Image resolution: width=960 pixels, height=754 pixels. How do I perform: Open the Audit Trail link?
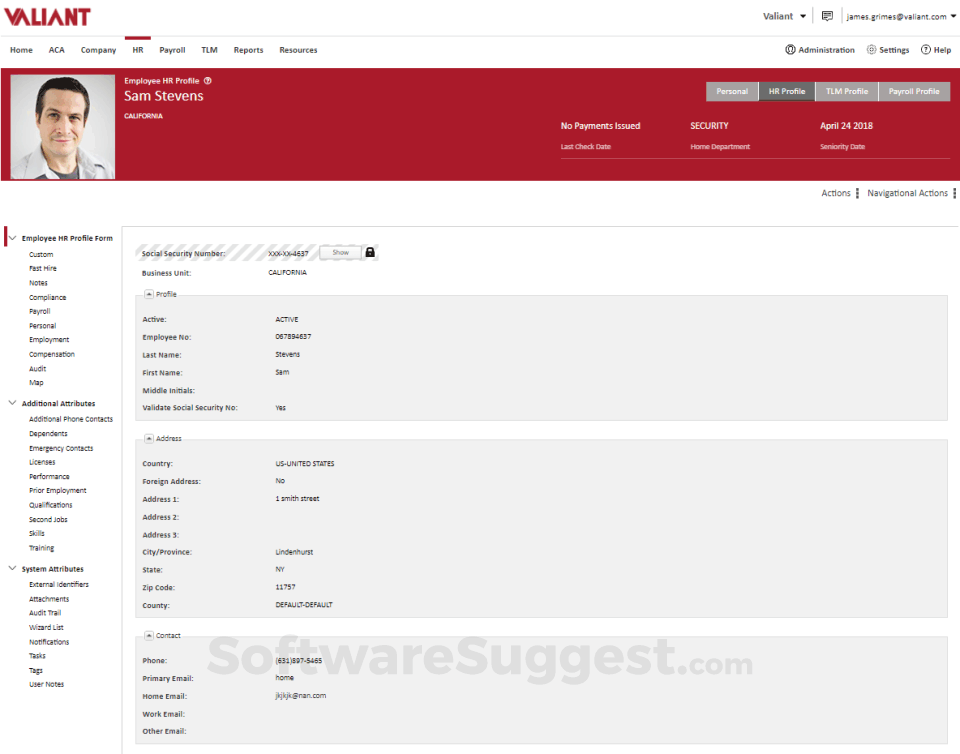pyautogui.click(x=44, y=612)
